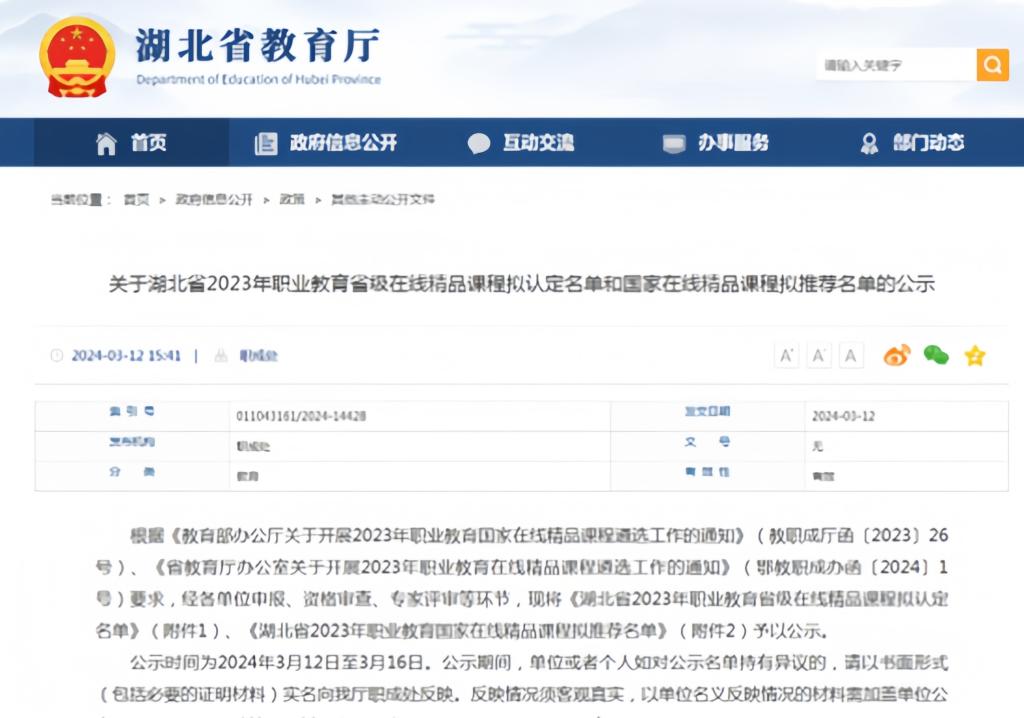Viewport: 1024px width, 718px height.
Task: Click 首页 in the breadcrumb trail
Action: click(x=136, y=200)
